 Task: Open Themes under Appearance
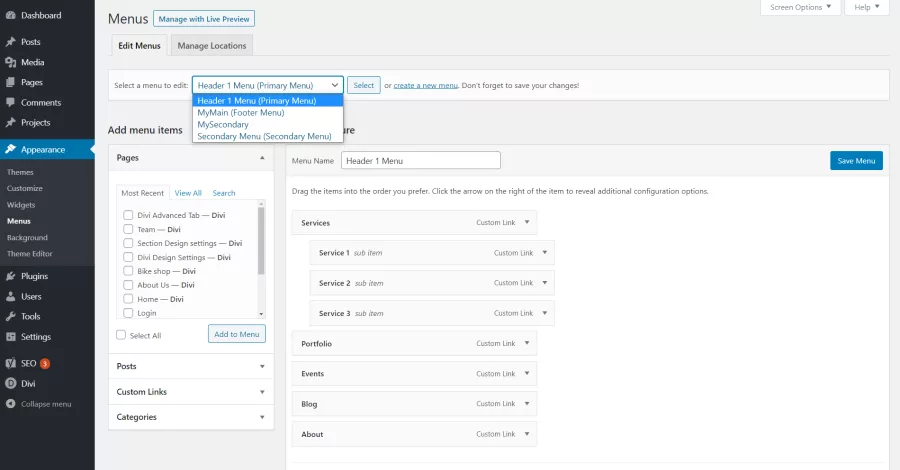coord(20,172)
